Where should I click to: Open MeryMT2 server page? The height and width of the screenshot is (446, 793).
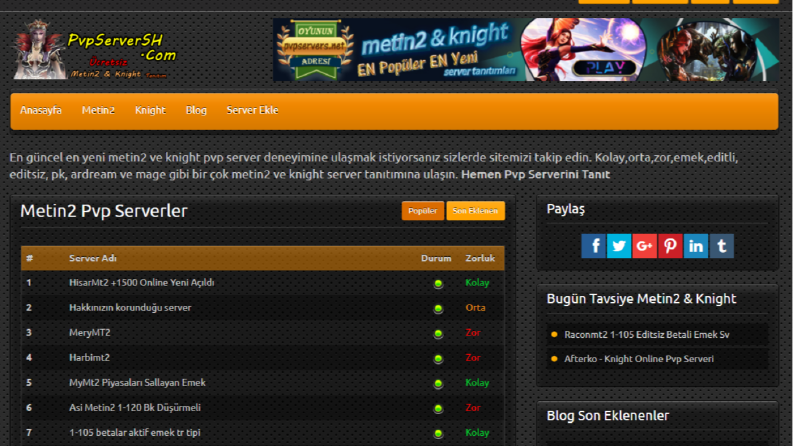[90, 333]
